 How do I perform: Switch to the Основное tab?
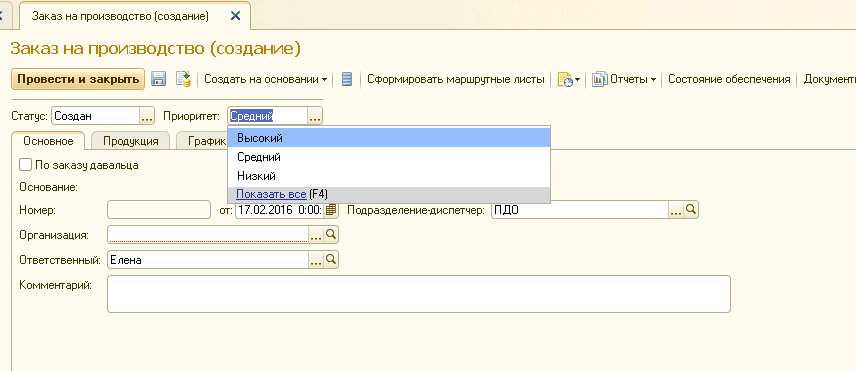48,141
